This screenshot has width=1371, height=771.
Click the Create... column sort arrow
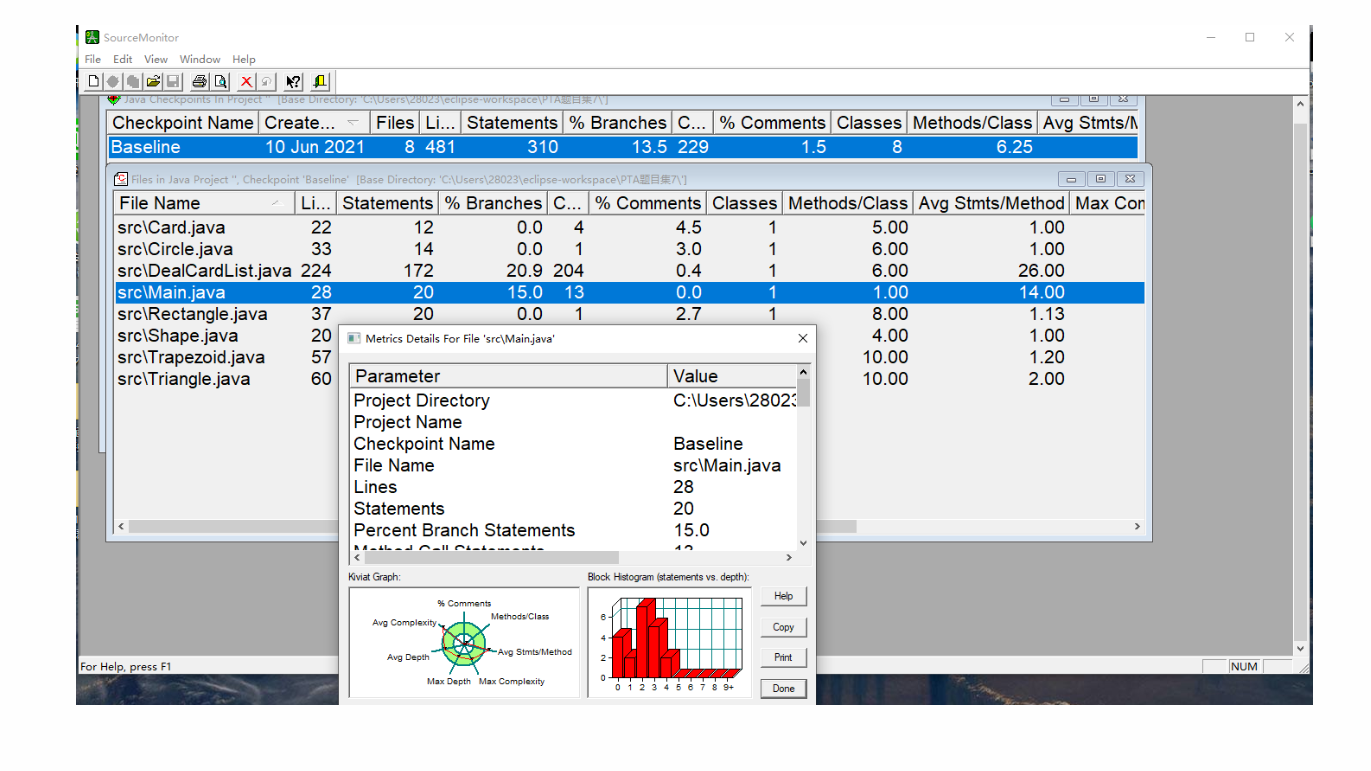[x=352, y=123]
